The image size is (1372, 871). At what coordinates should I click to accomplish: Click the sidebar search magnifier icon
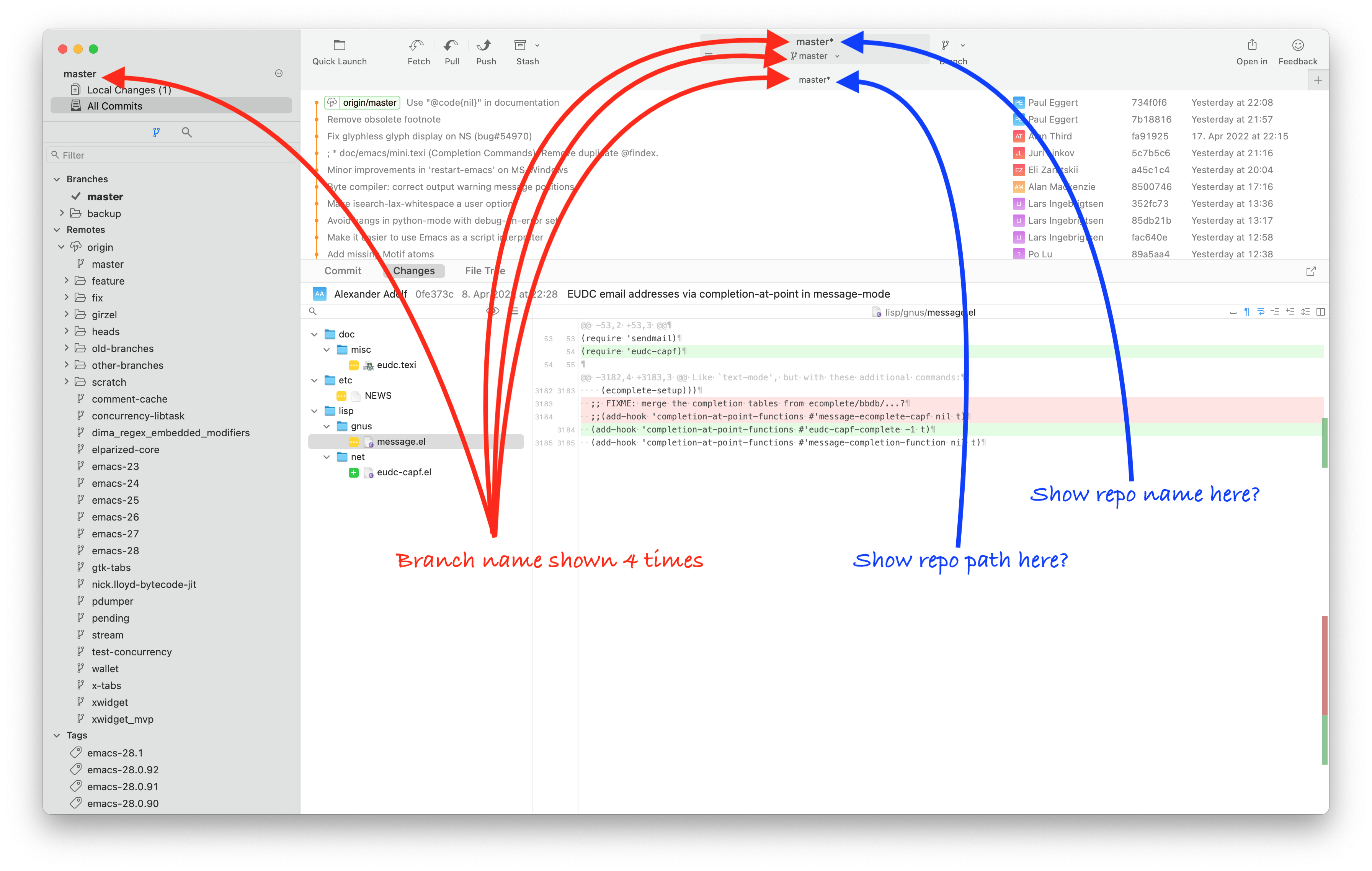tap(186, 132)
